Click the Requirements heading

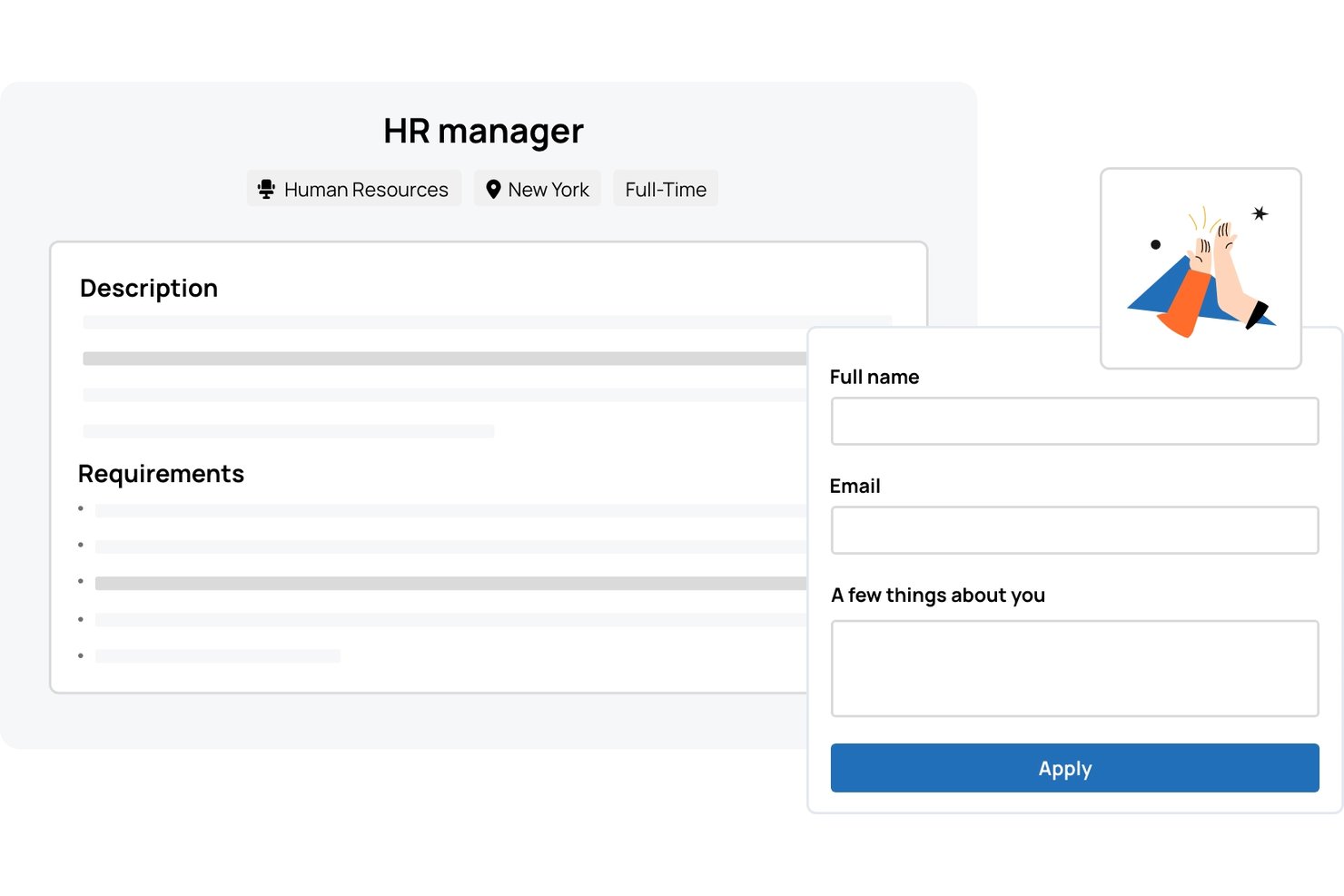pyautogui.click(x=161, y=474)
